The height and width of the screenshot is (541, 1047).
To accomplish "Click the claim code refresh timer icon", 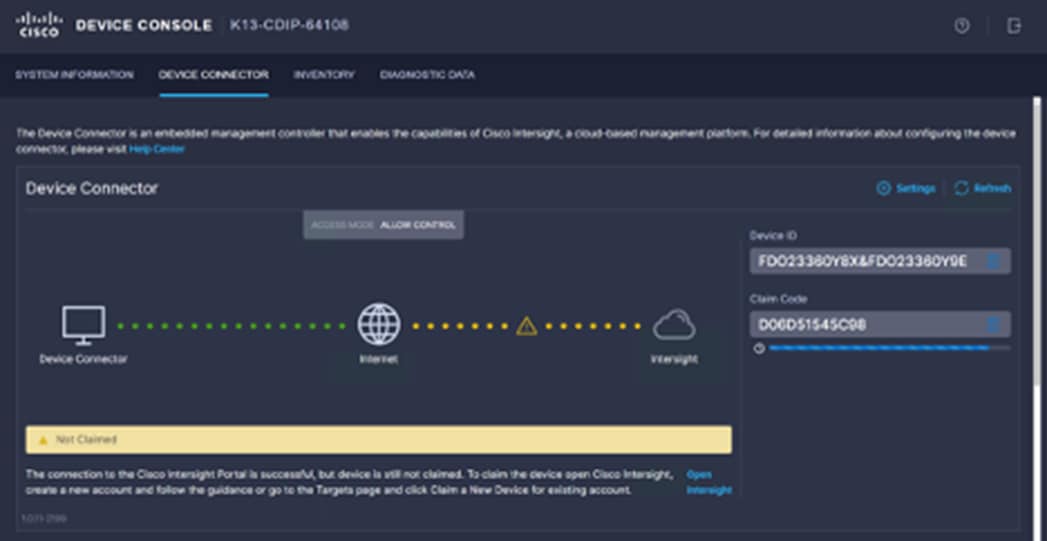I will (x=759, y=349).
